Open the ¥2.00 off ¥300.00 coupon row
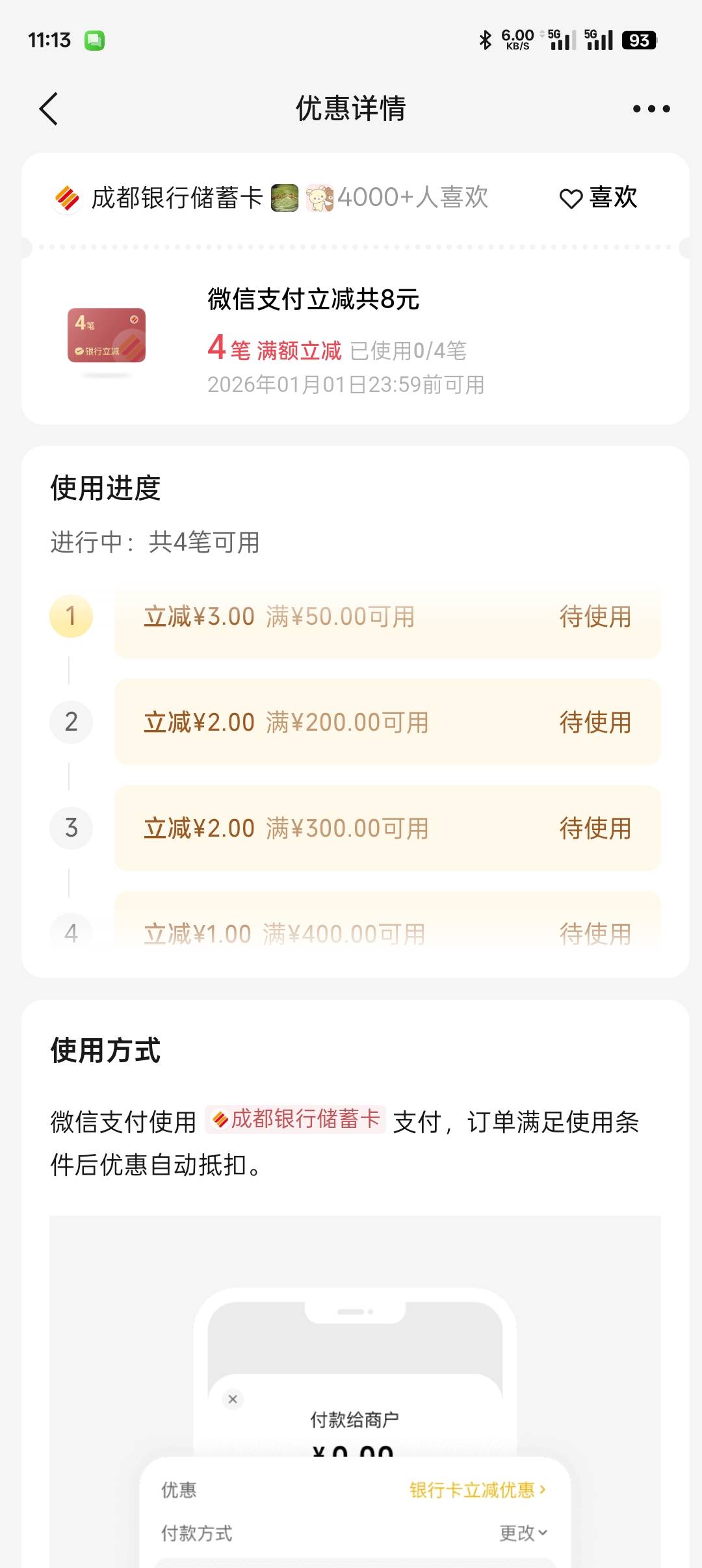The image size is (702, 1568). (387, 828)
